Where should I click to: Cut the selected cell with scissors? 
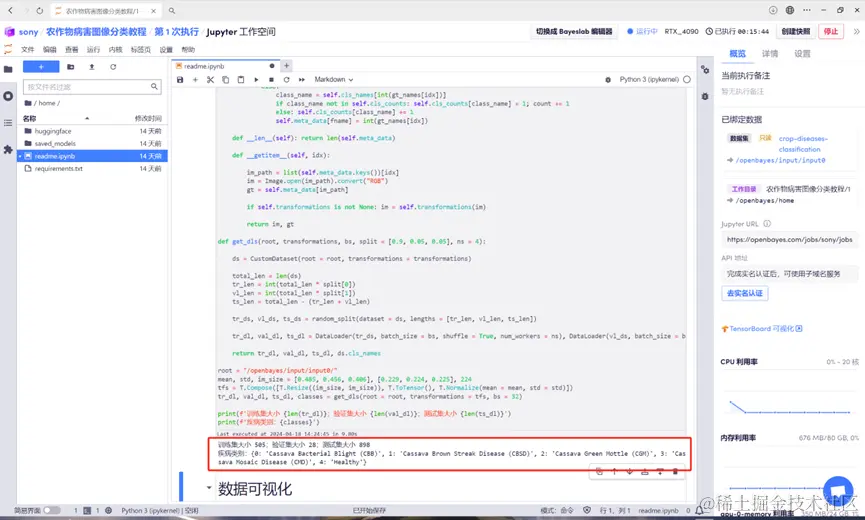(210, 79)
